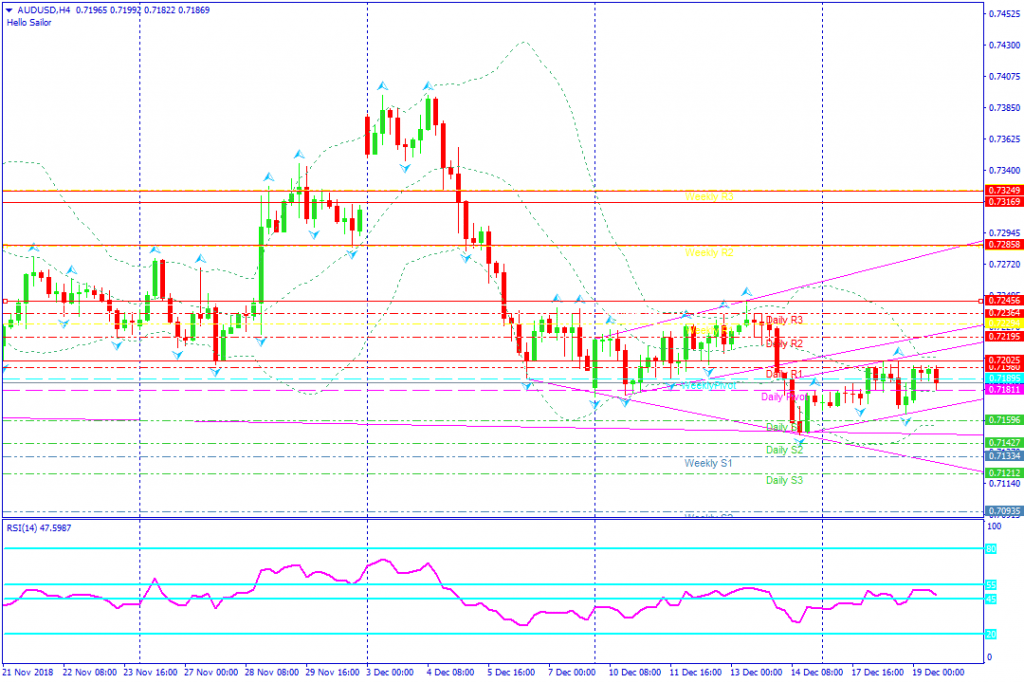Click the magenta 0.71811 price tag
The height and width of the screenshot is (683, 1024).
tap(1004, 390)
